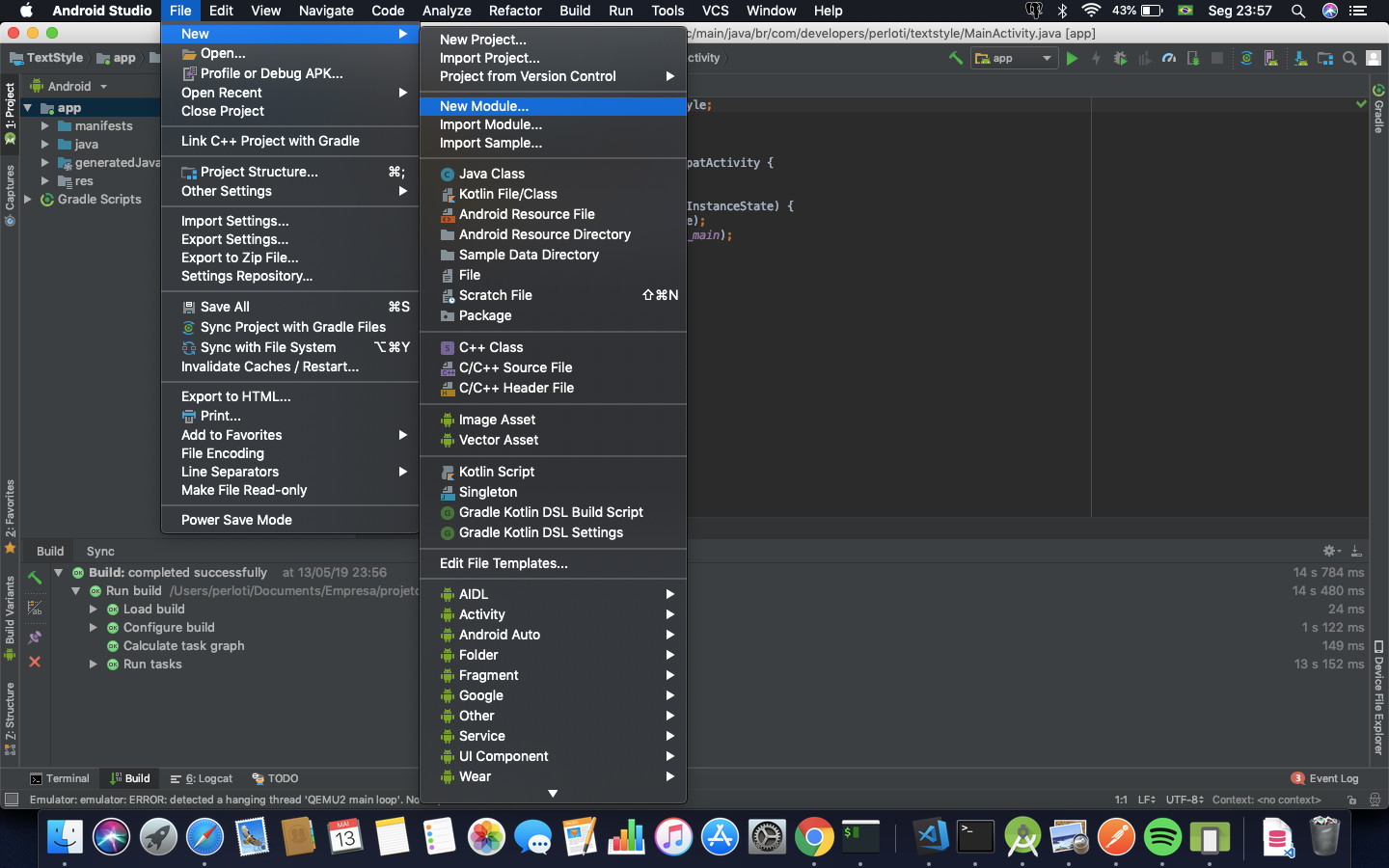Image resolution: width=1389 pixels, height=868 pixels.
Task: Collapse the app module in project tree
Action: 28,108
